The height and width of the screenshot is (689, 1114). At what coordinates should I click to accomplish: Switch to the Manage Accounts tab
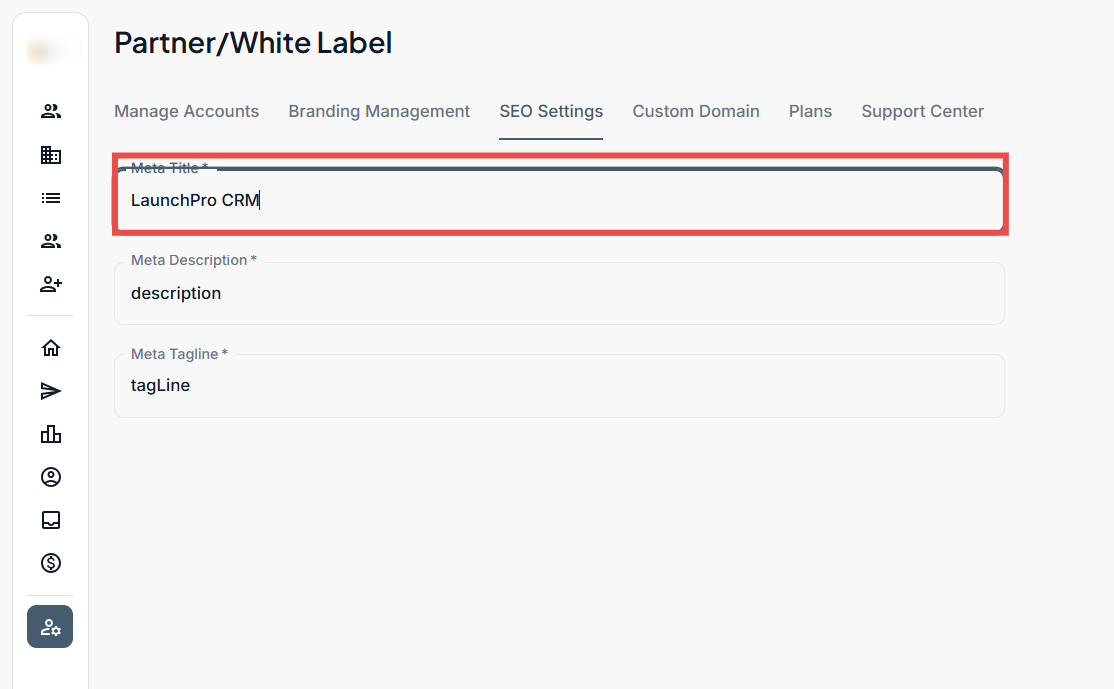[186, 111]
